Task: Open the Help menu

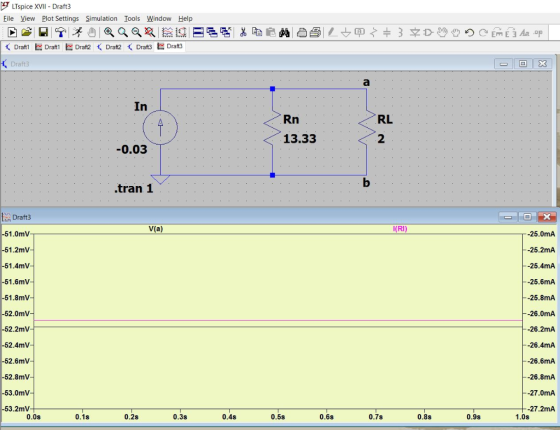Action: pyautogui.click(x=185, y=18)
